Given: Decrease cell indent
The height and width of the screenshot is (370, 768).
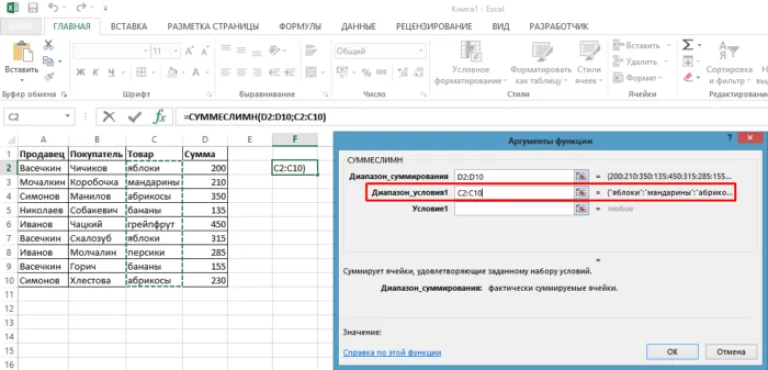Looking at the screenshot, I should pyautogui.click(x=274, y=72).
